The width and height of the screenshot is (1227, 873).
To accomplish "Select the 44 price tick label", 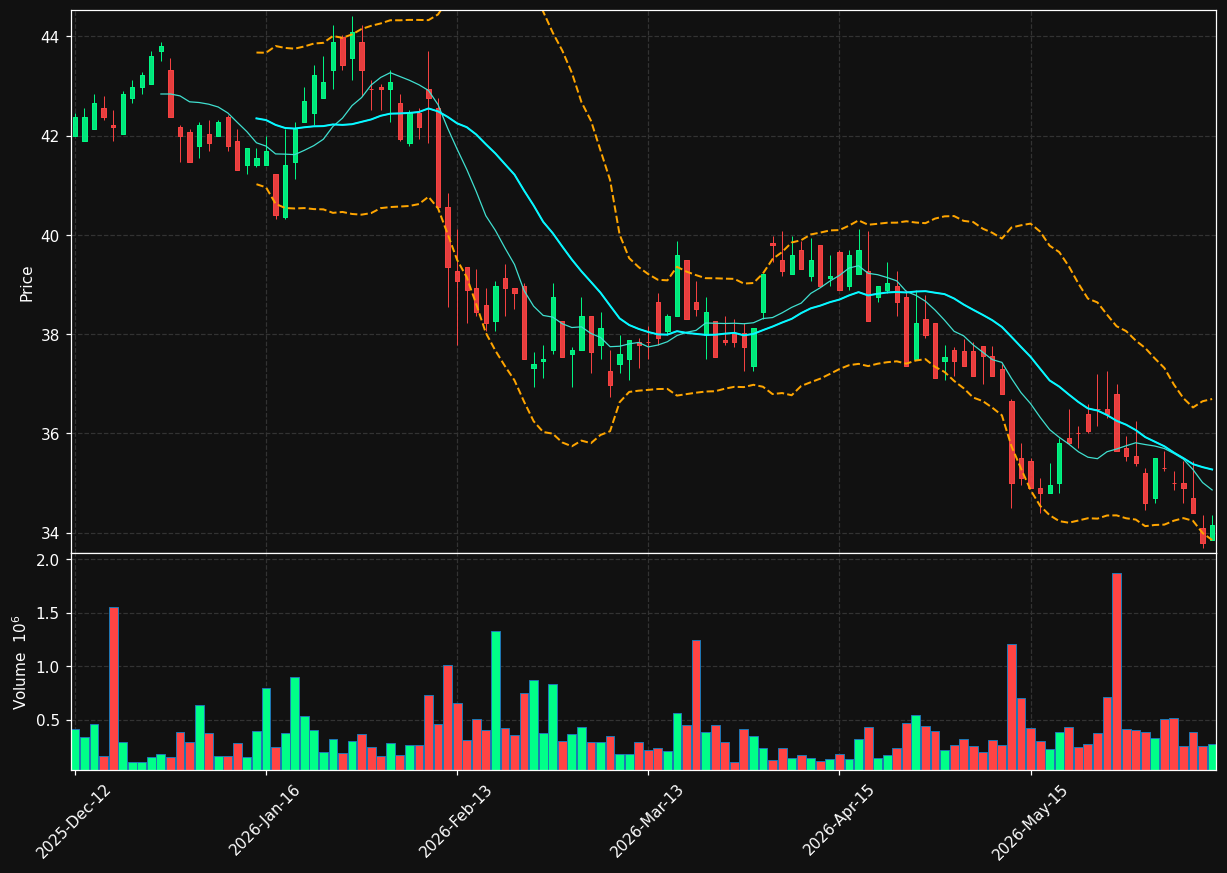I will 49,38.
